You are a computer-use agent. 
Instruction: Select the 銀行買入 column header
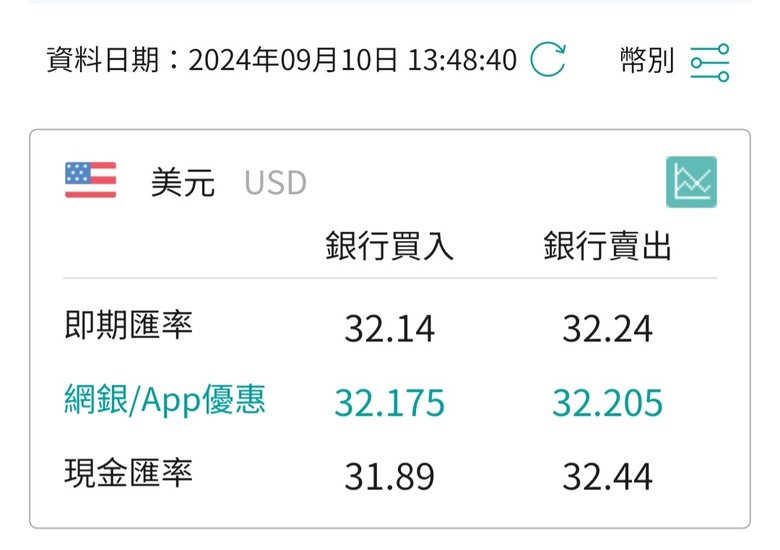[389, 246]
